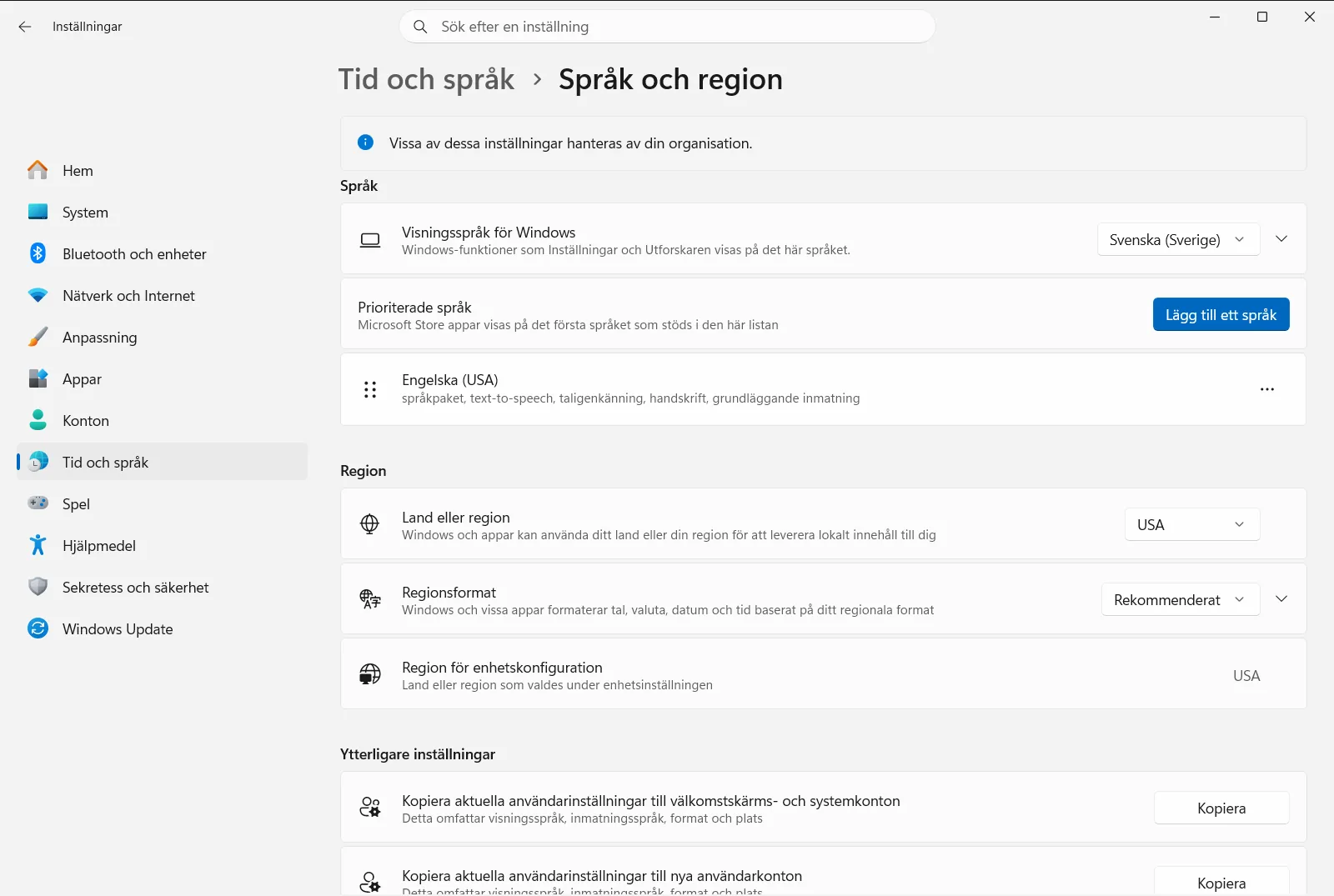This screenshot has height=896, width=1334.
Task: Open more options for Engelska (USA)
Action: pos(1267,389)
